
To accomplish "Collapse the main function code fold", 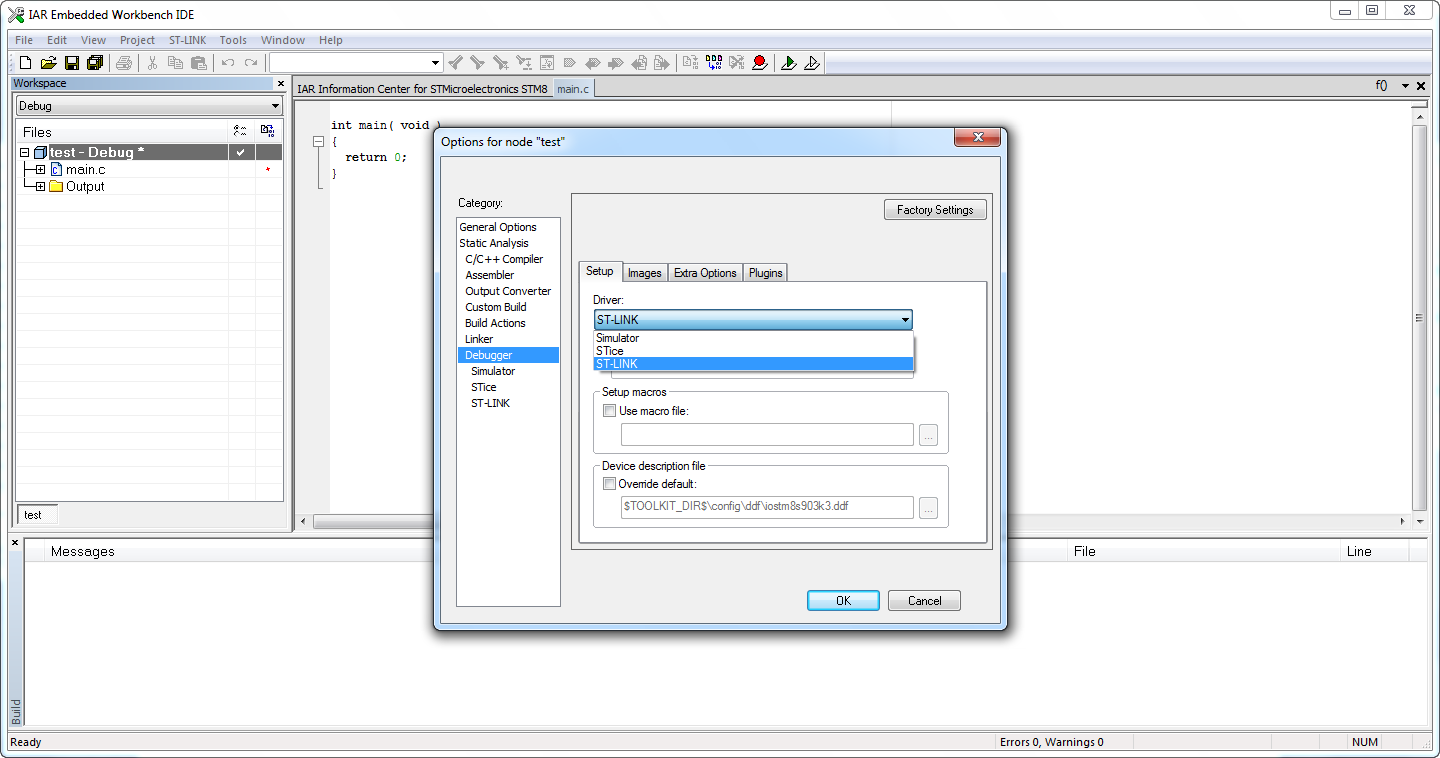I will [x=319, y=142].
